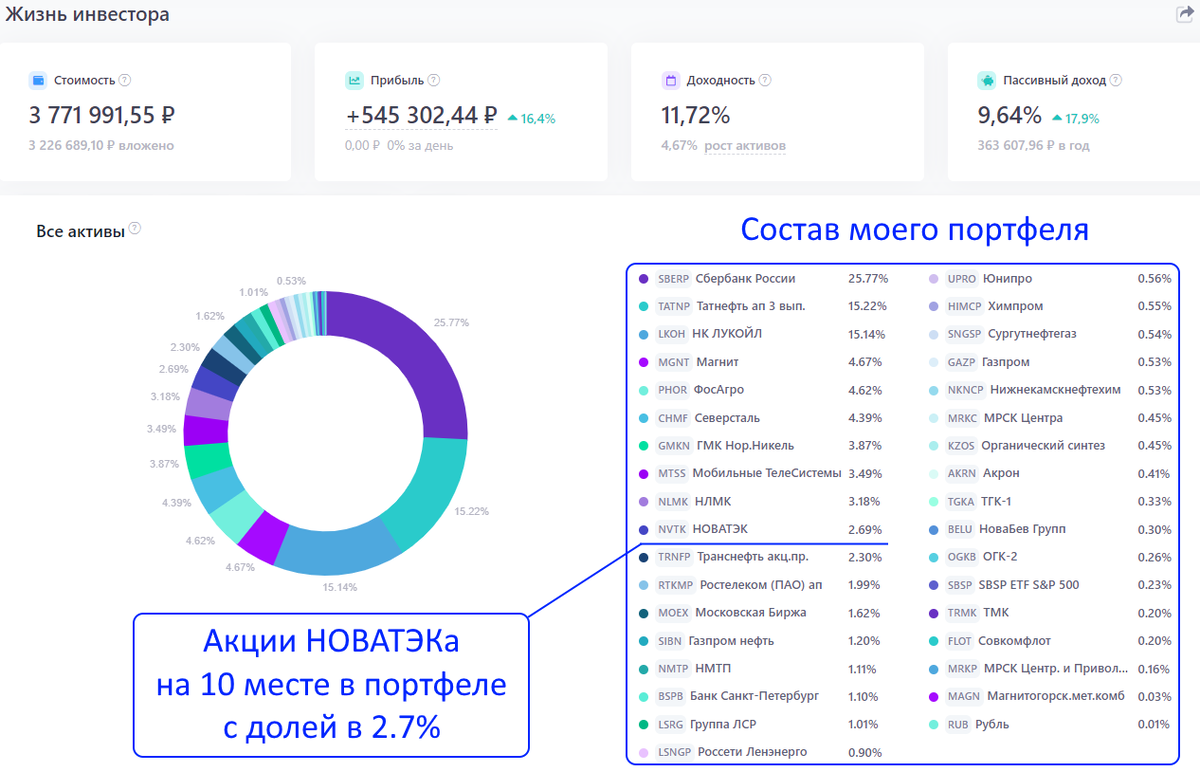
Task: Click the SBERP ticker badge
Action: pyautogui.click(x=673, y=279)
